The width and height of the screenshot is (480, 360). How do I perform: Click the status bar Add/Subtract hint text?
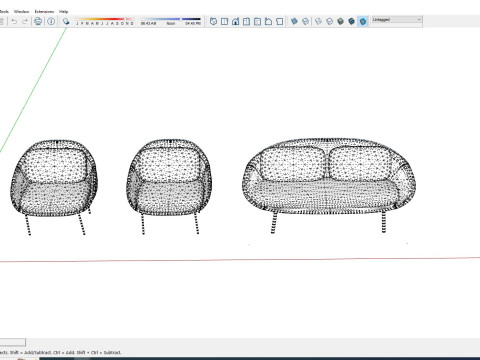[61, 353]
